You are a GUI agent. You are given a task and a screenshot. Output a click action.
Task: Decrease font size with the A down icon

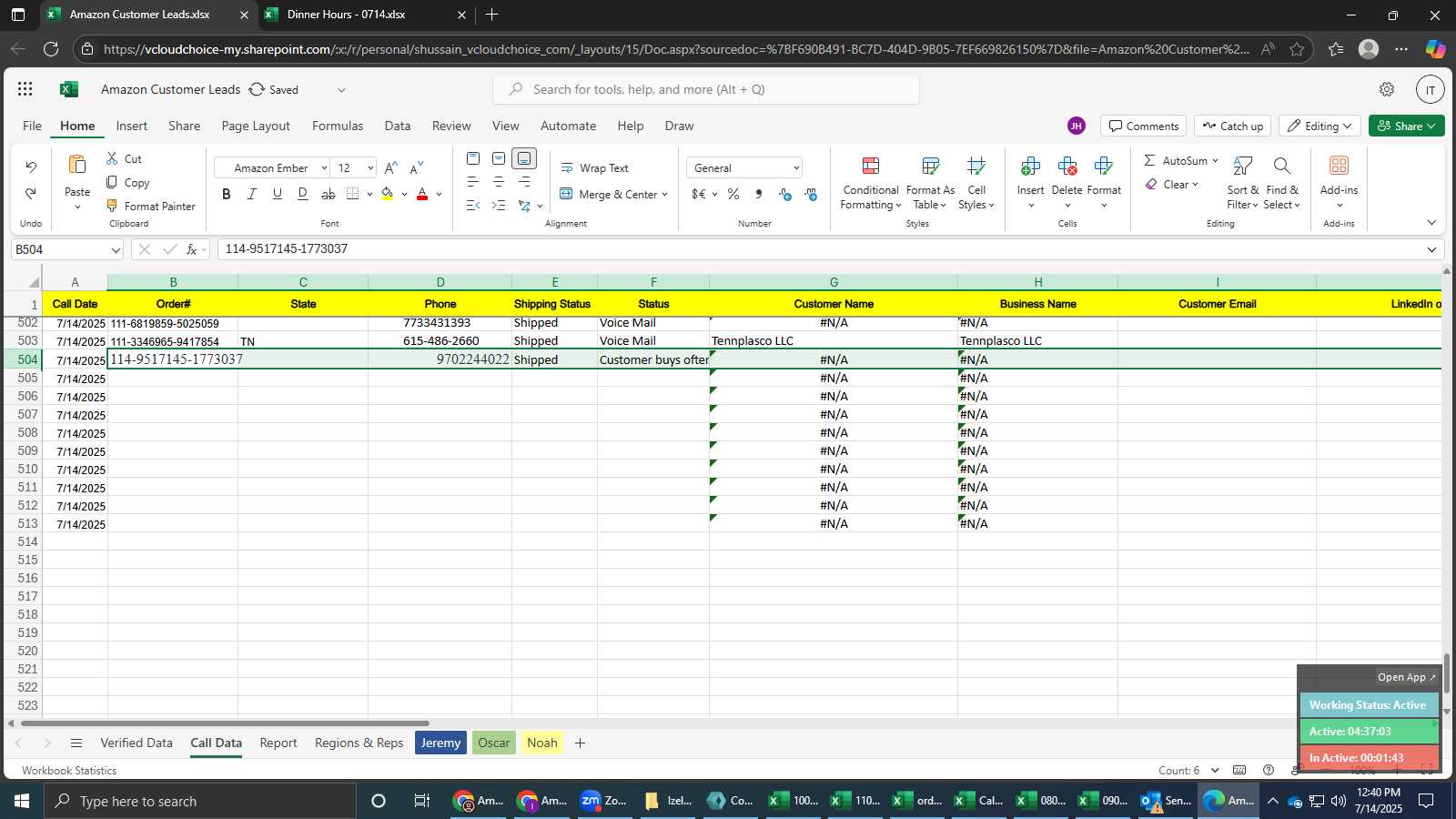(417, 167)
